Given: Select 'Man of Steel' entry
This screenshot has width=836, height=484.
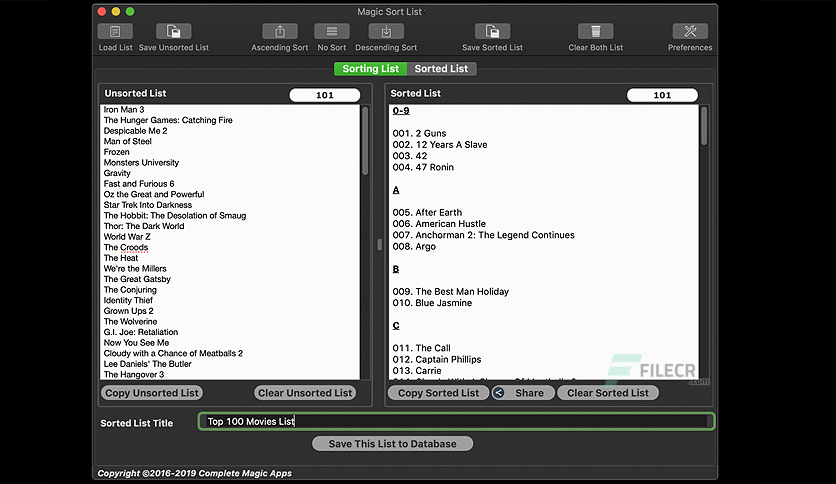Looking at the screenshot, I should click(x=127, y=142).
